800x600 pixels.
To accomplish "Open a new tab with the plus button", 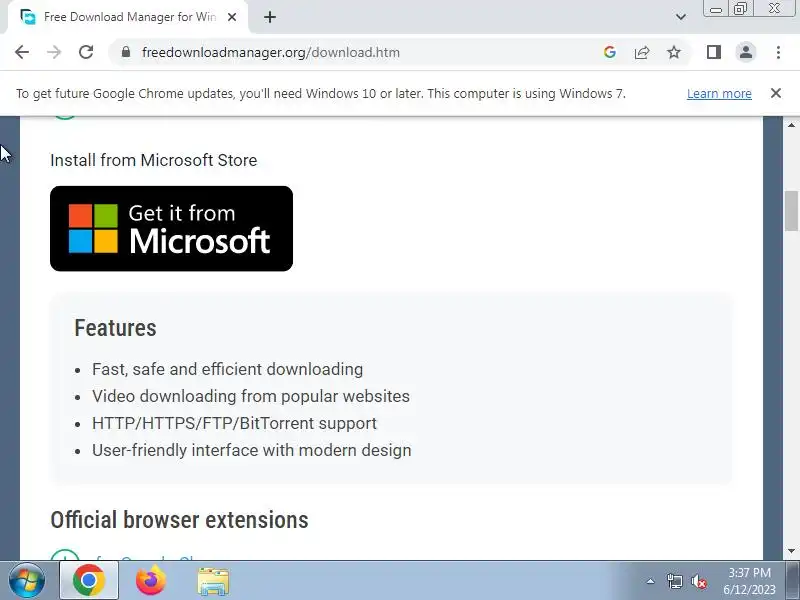I will point(270,17).
